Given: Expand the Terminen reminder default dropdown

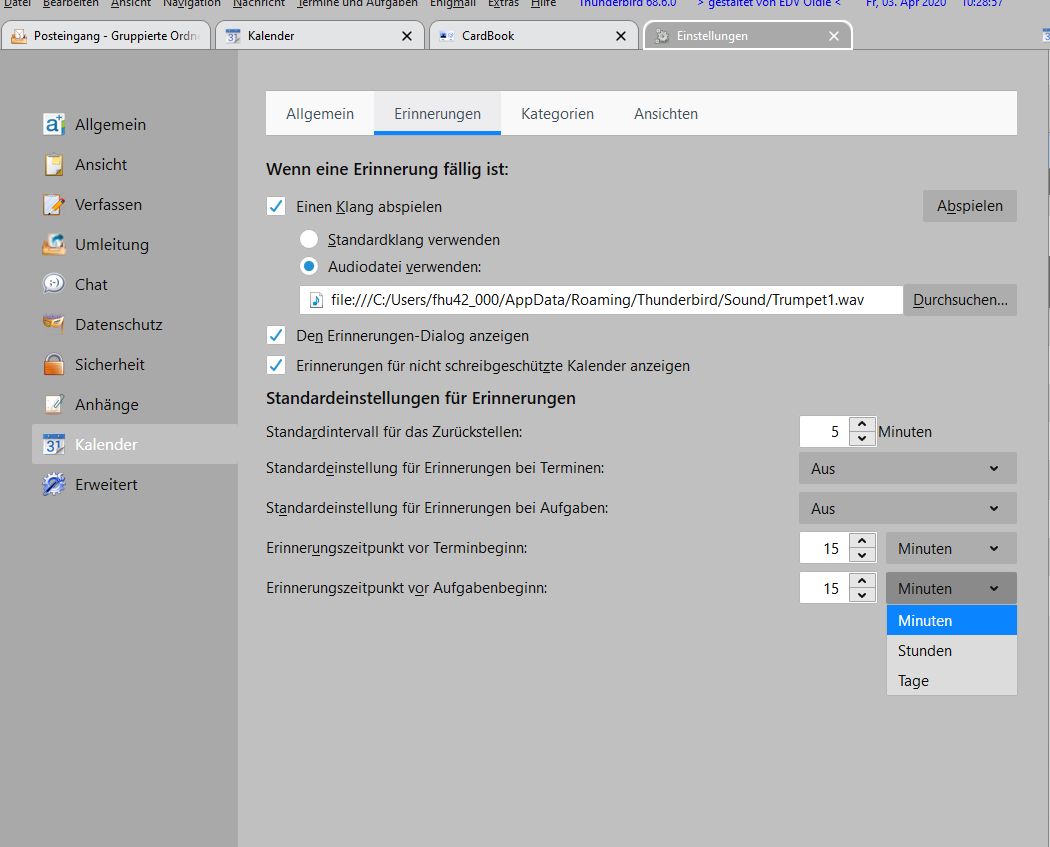Looking at the screenshot, I should click(907, 468).
